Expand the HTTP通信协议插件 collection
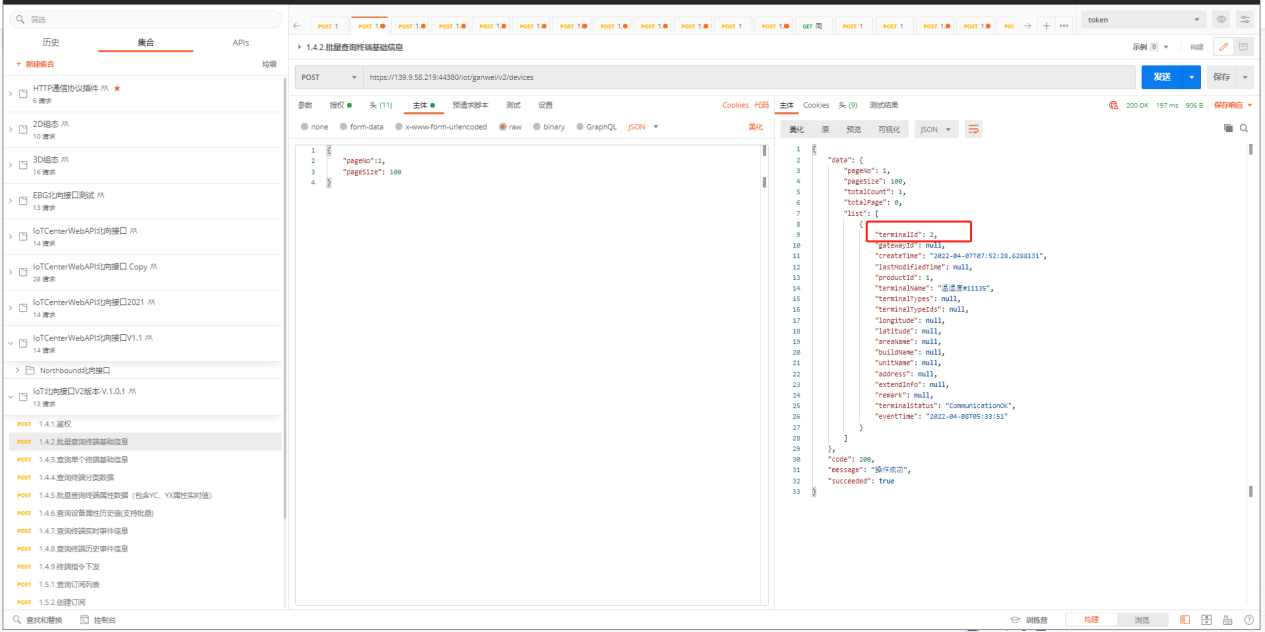This screenshot has height=632, width=1265. (11, 93)
